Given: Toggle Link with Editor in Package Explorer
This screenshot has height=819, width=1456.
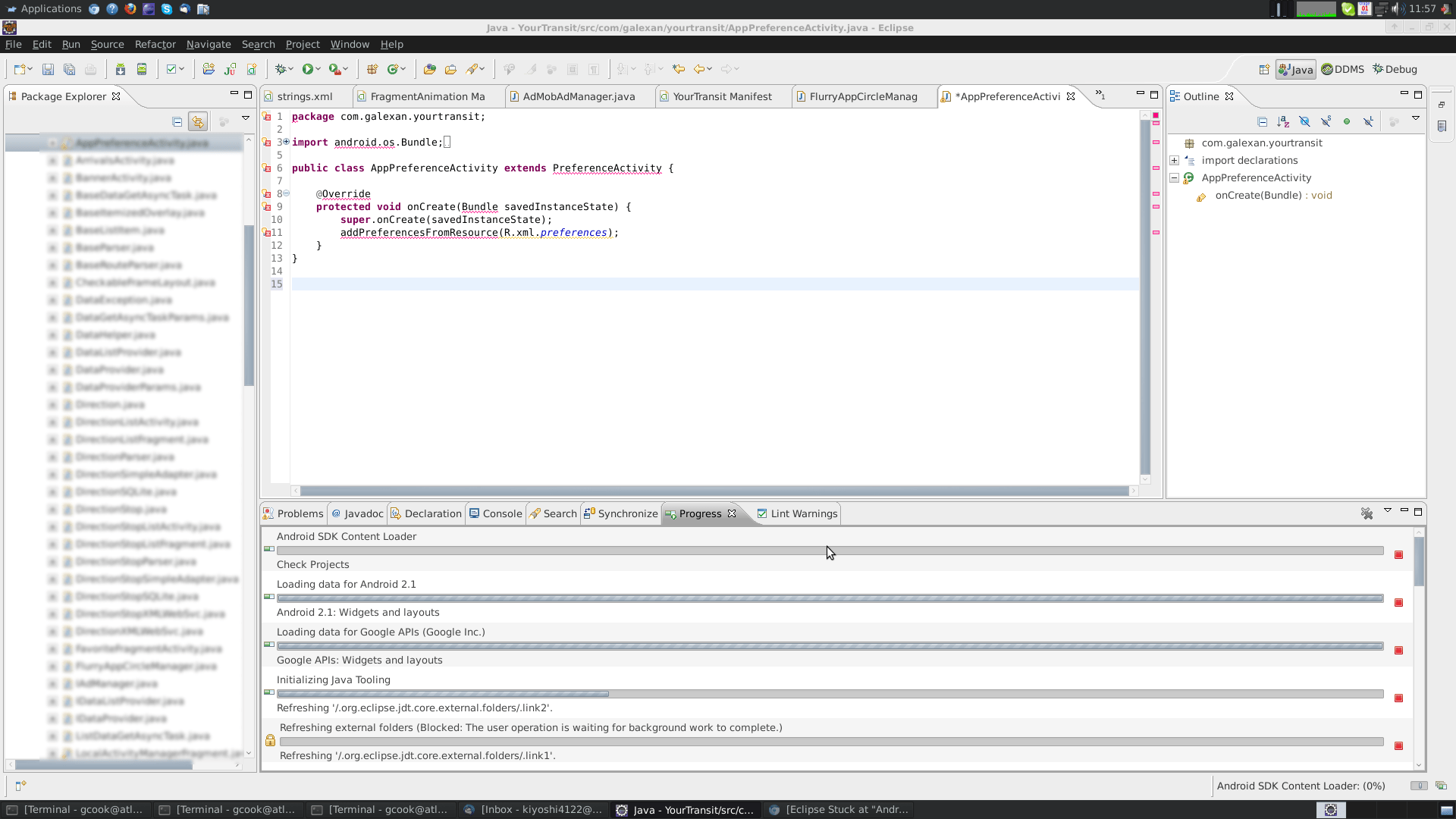Looking at the screenshot, I should coord(198,122).
